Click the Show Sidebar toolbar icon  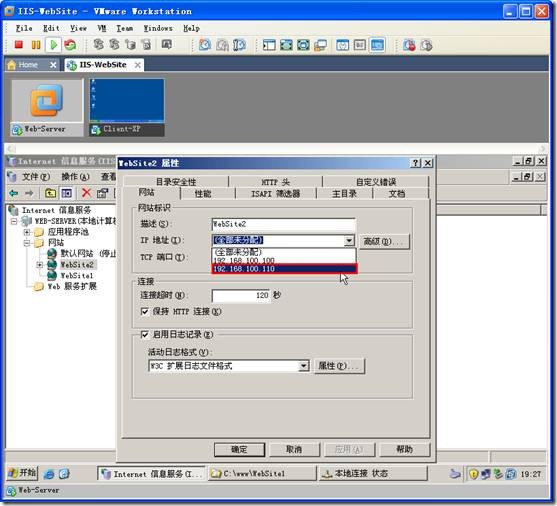[269, 45]
